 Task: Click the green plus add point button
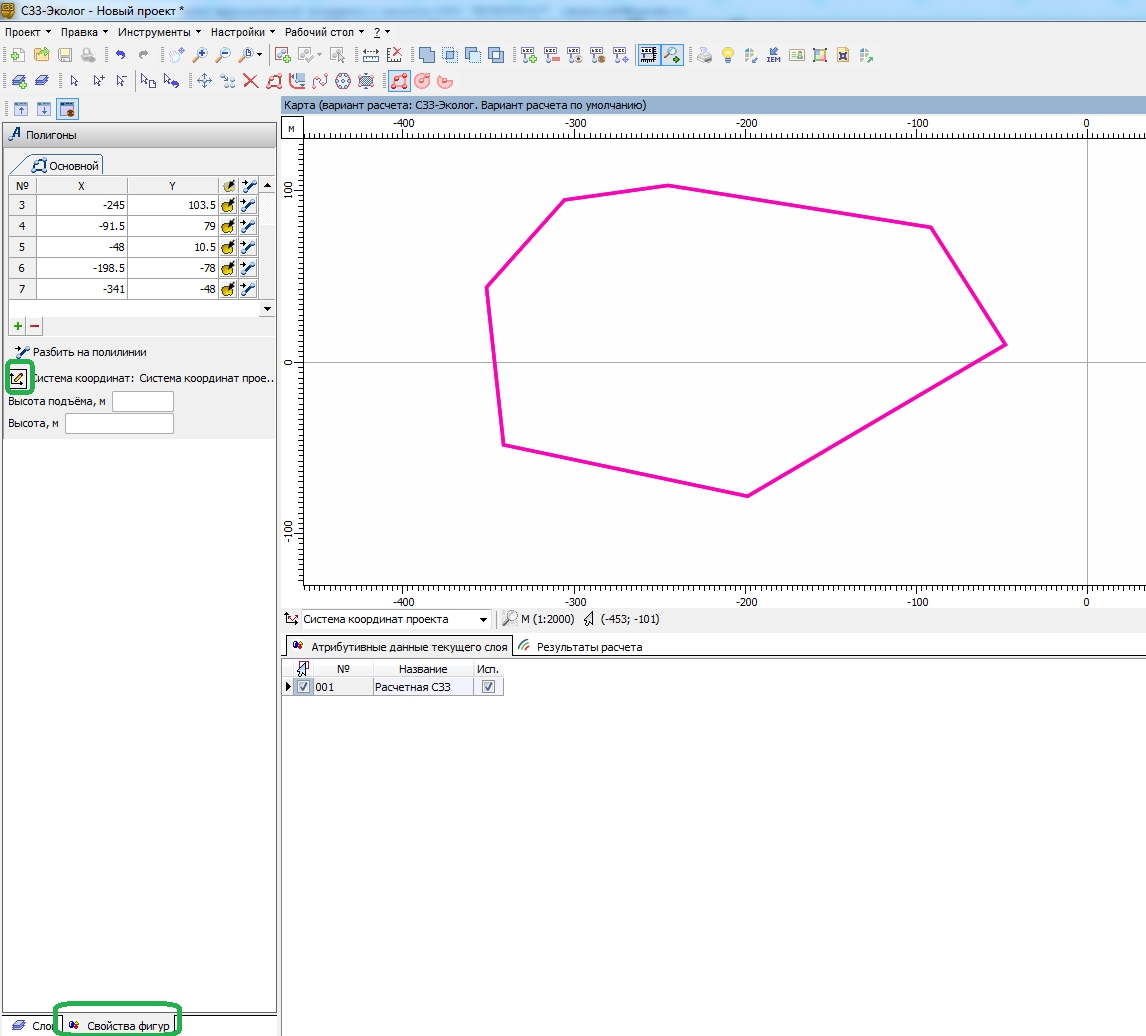(x=17, y=326)
